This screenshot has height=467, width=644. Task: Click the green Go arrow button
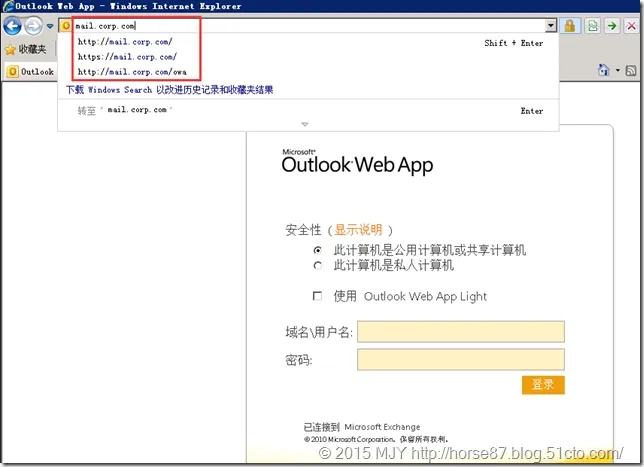612,26
